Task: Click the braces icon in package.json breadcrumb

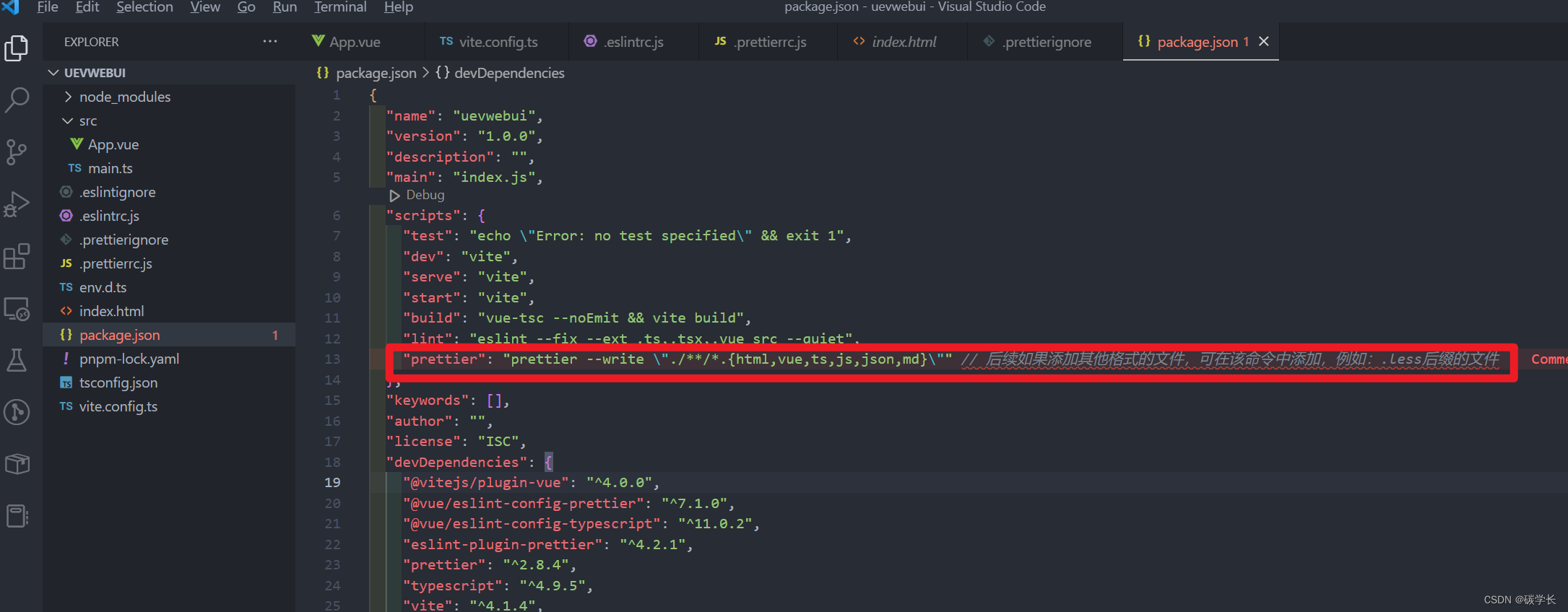Action: (x=323, y=73)
